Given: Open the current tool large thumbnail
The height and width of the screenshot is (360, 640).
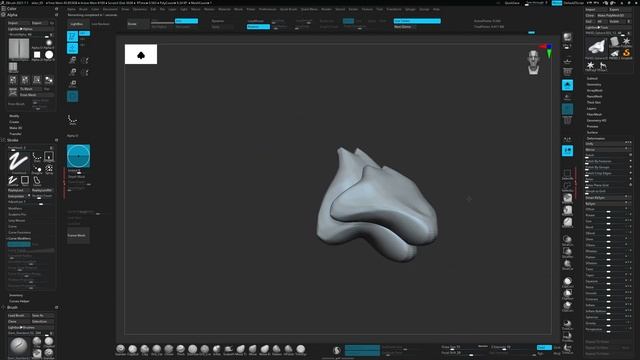Looking at the screenshot, I should (x=597, y=47).
